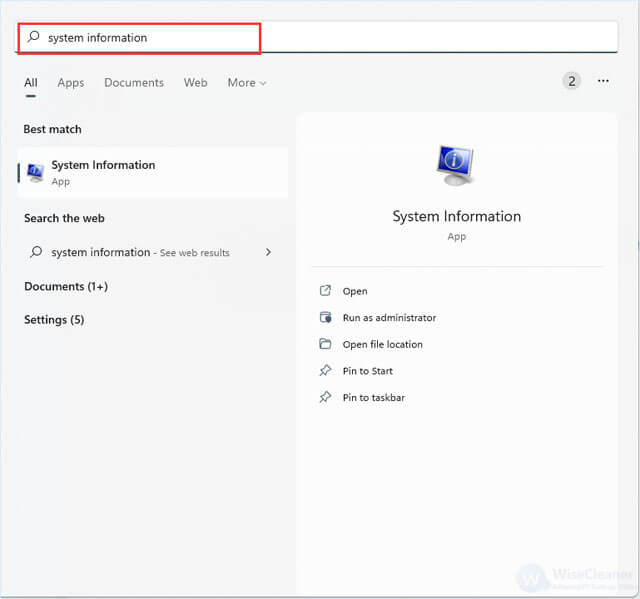640x599 pixels.
Task: Open the three-dot options menu
Action: (x=603, y=81)
